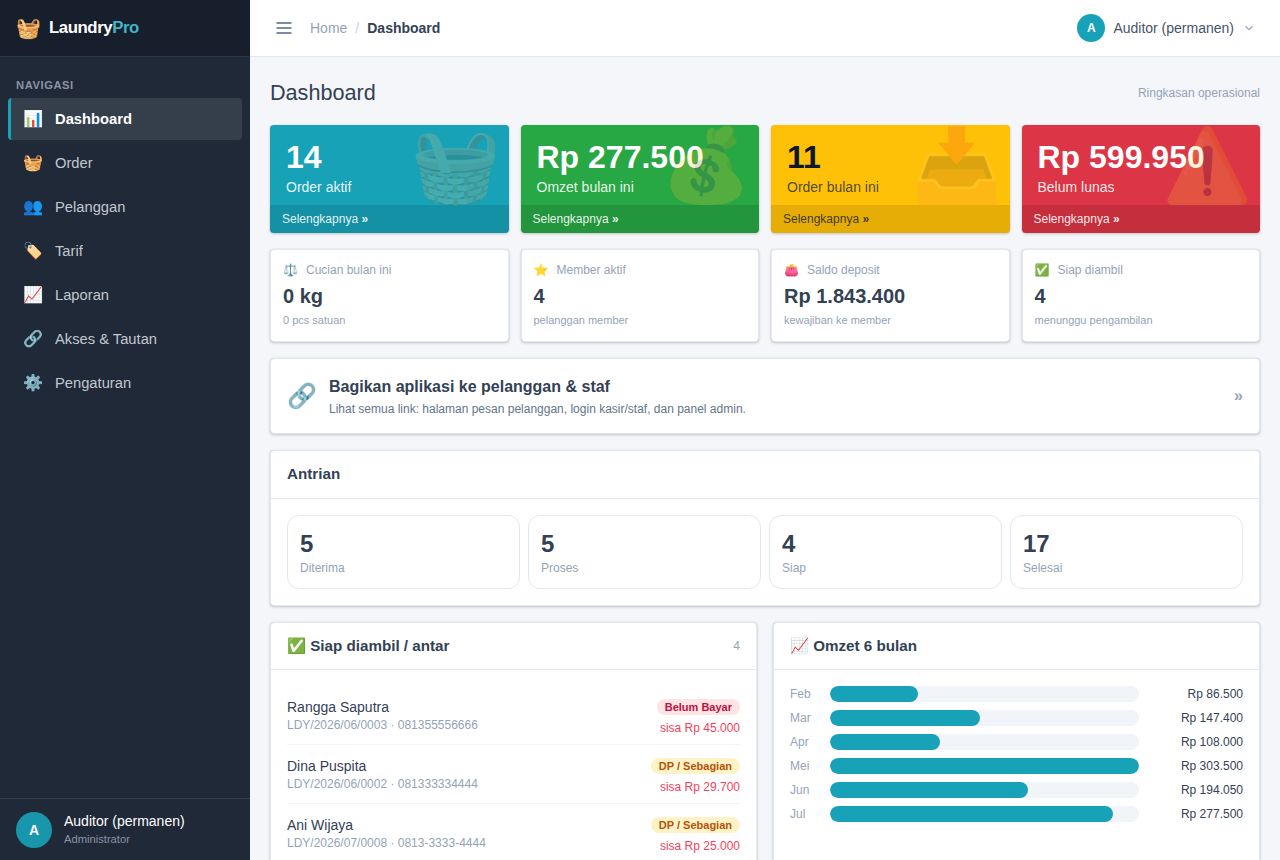Viewport: 1280px width, 860px height.
Task: Open Dina Puspita's ready order row
Action: (513, 775)
